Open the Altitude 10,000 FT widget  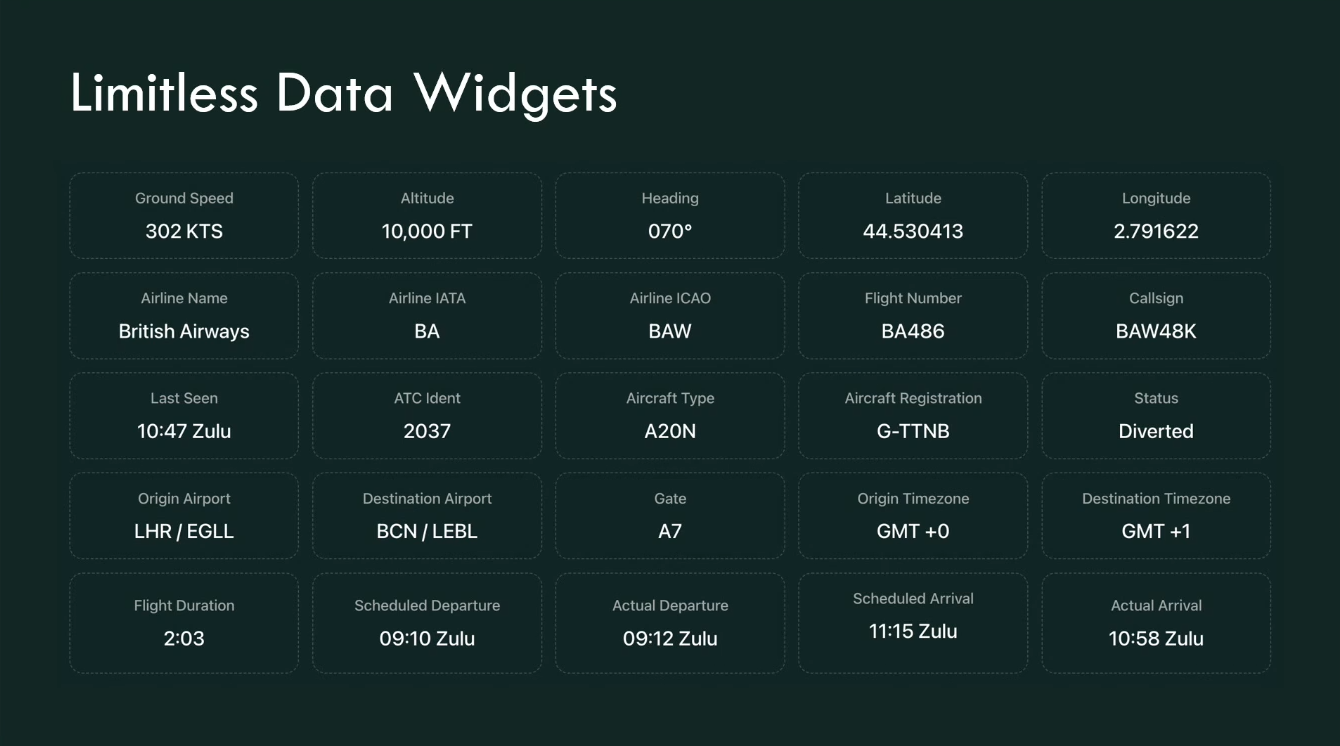427,216
